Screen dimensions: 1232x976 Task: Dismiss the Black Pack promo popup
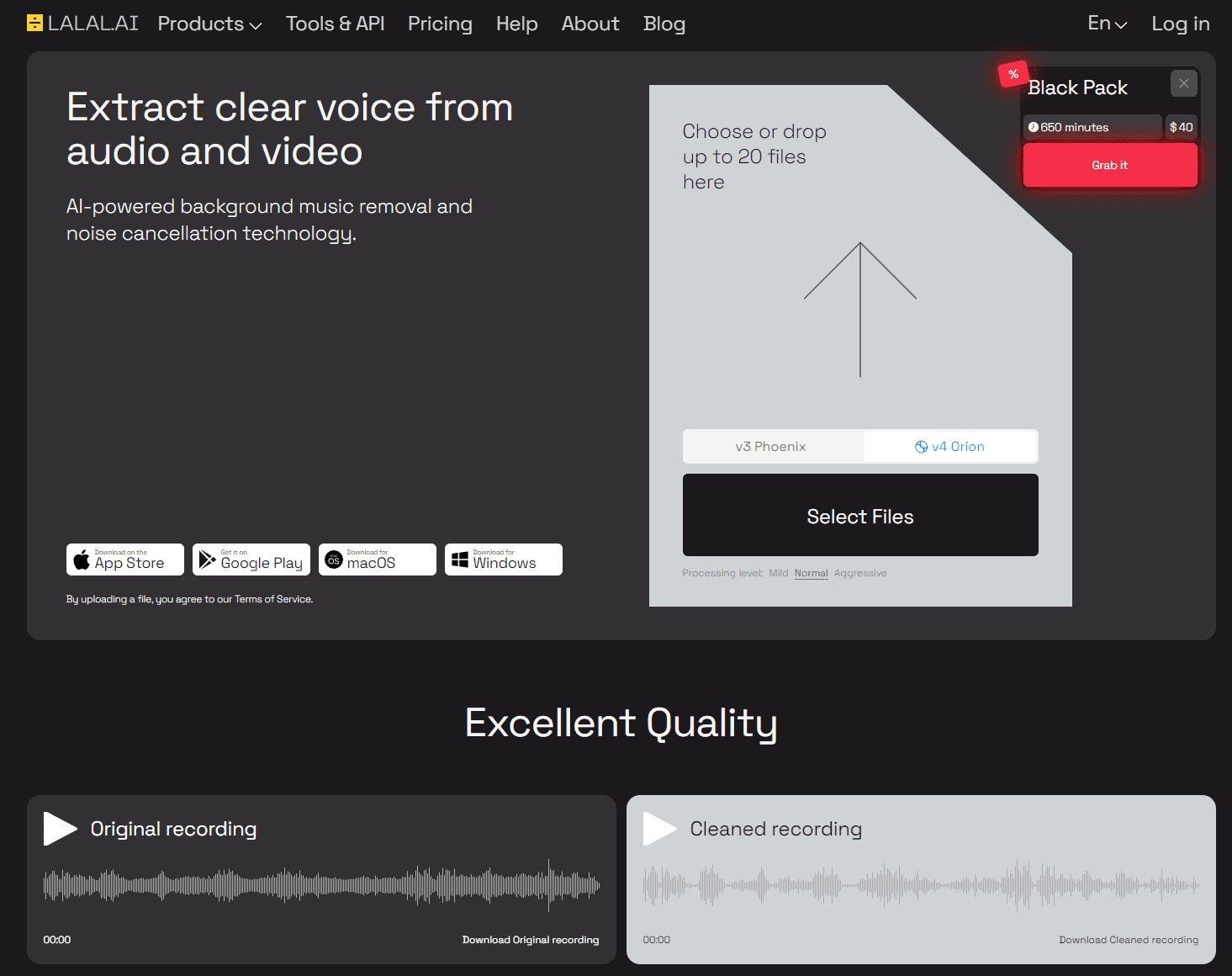point(1183,83)
